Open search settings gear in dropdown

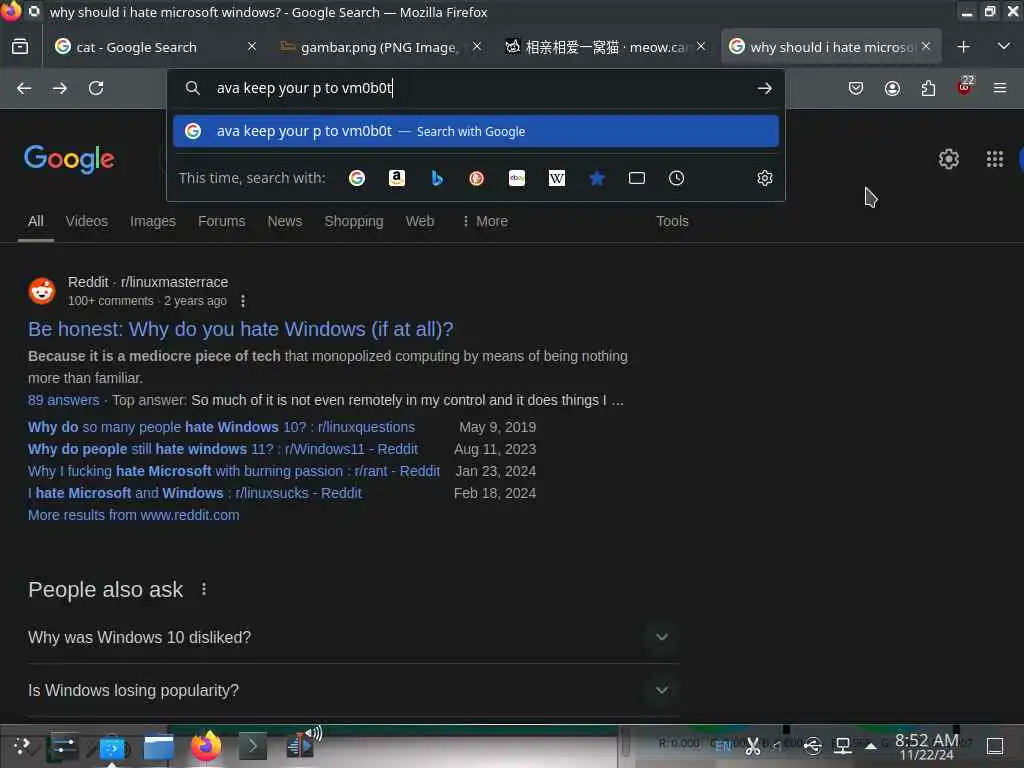765,178
